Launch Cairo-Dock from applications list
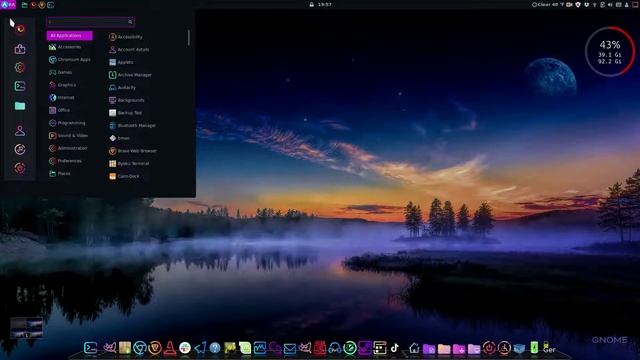 pyautogui.click(x=124, y=176)
